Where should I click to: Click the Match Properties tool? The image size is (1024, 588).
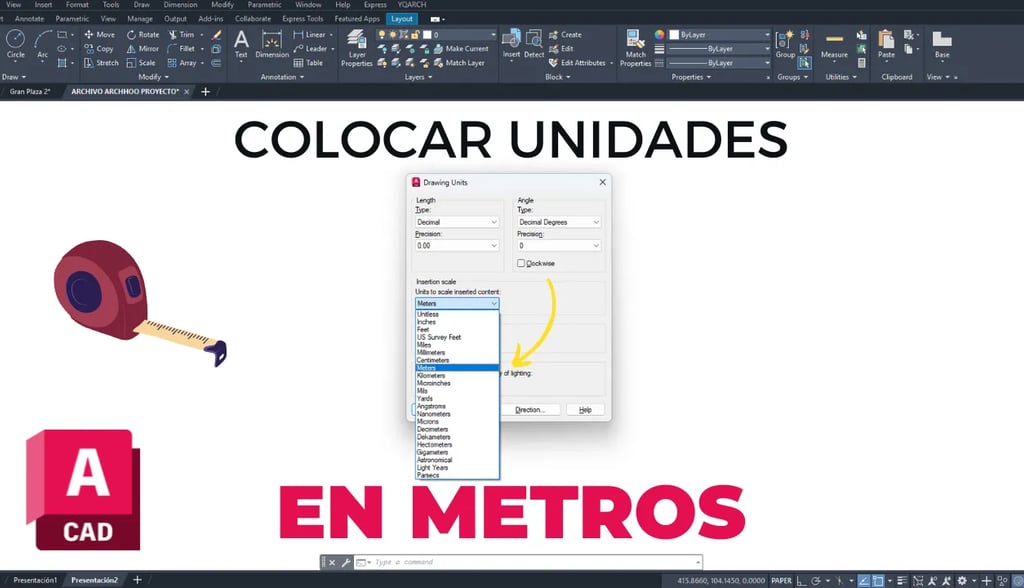click(637, 42)
